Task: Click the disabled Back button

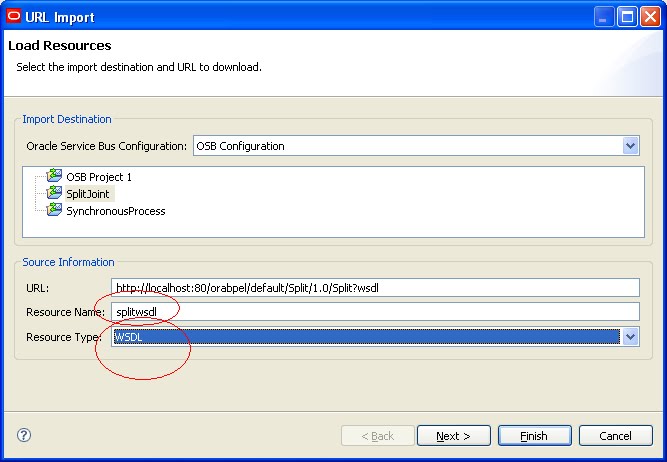Action: point(378,436)
